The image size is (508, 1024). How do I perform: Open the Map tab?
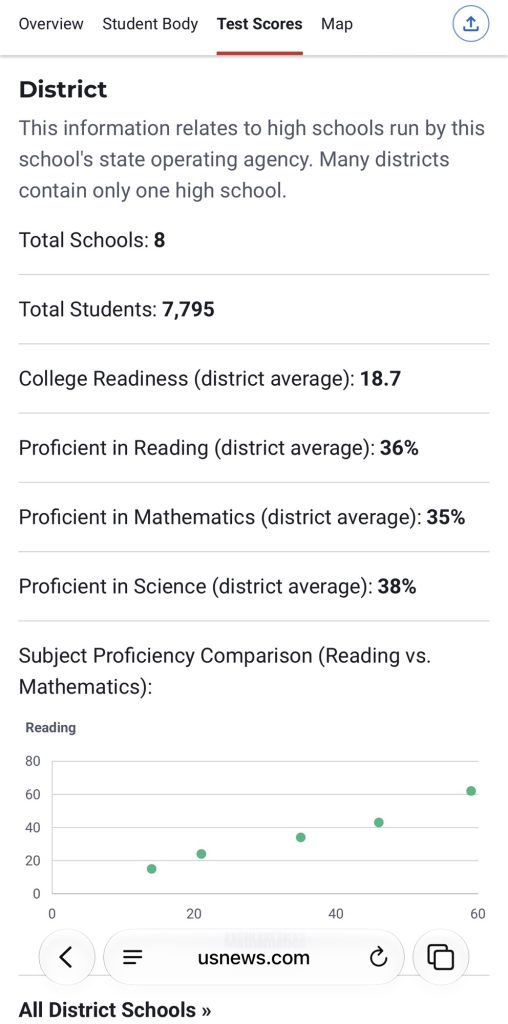337,24
